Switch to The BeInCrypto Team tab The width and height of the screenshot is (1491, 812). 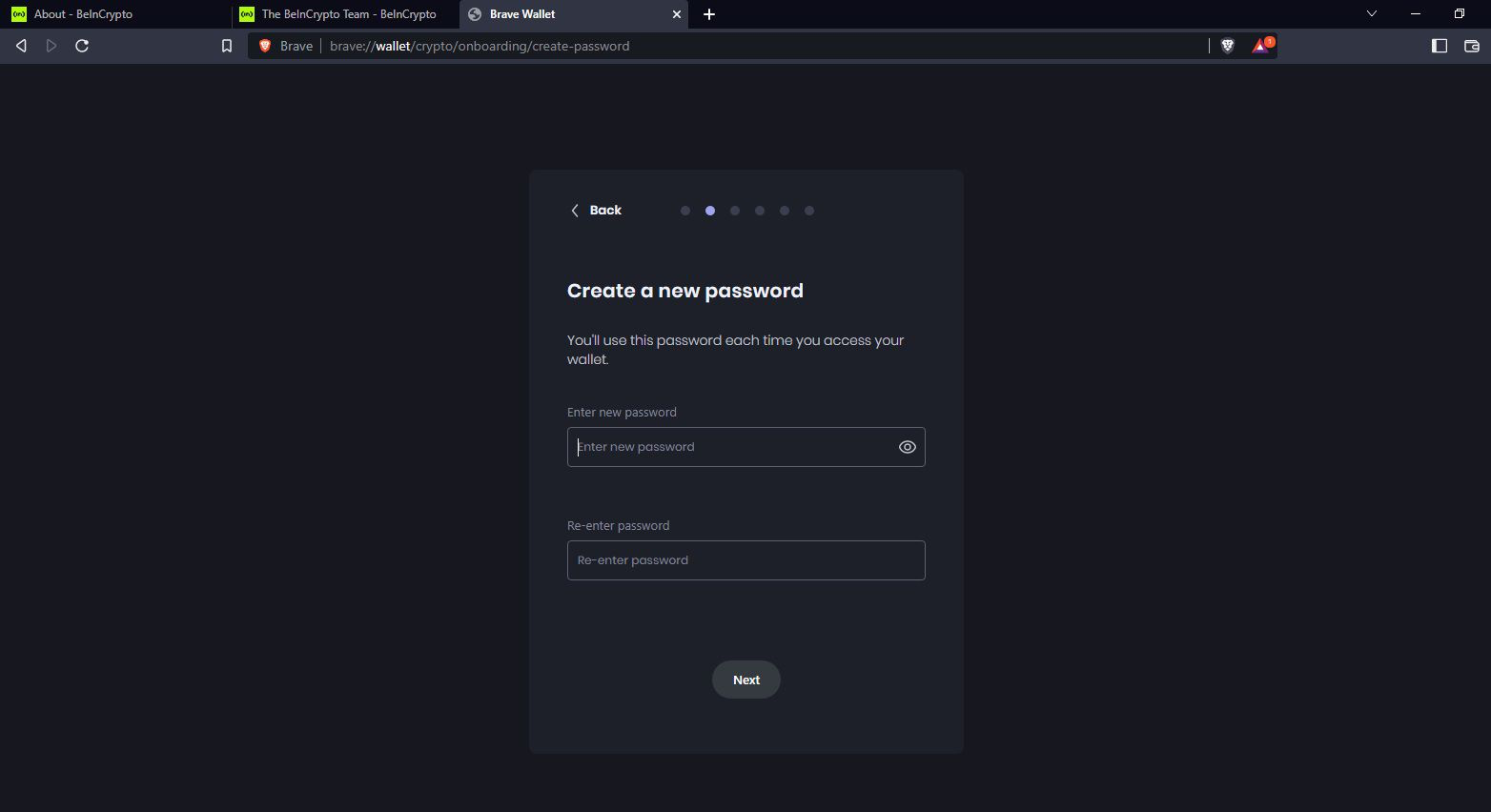click(x=348, y=14)
